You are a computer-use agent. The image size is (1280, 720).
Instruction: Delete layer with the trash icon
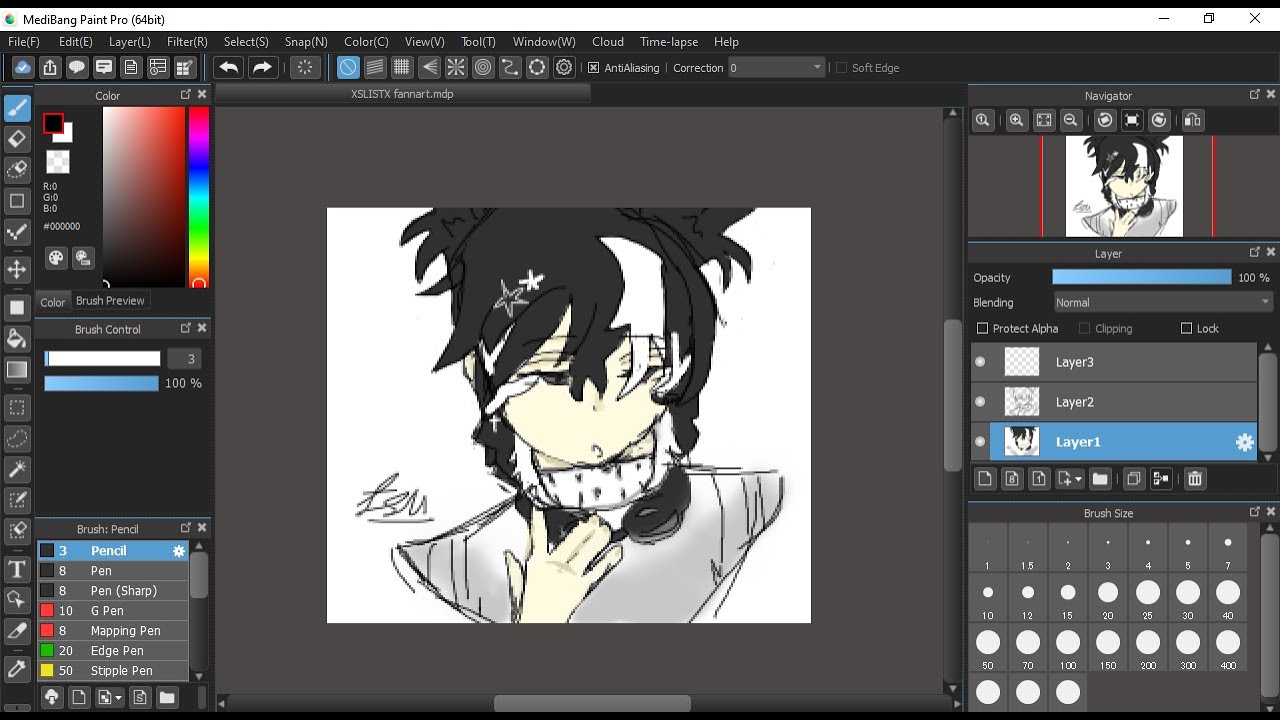click(x=1195, y=479)
